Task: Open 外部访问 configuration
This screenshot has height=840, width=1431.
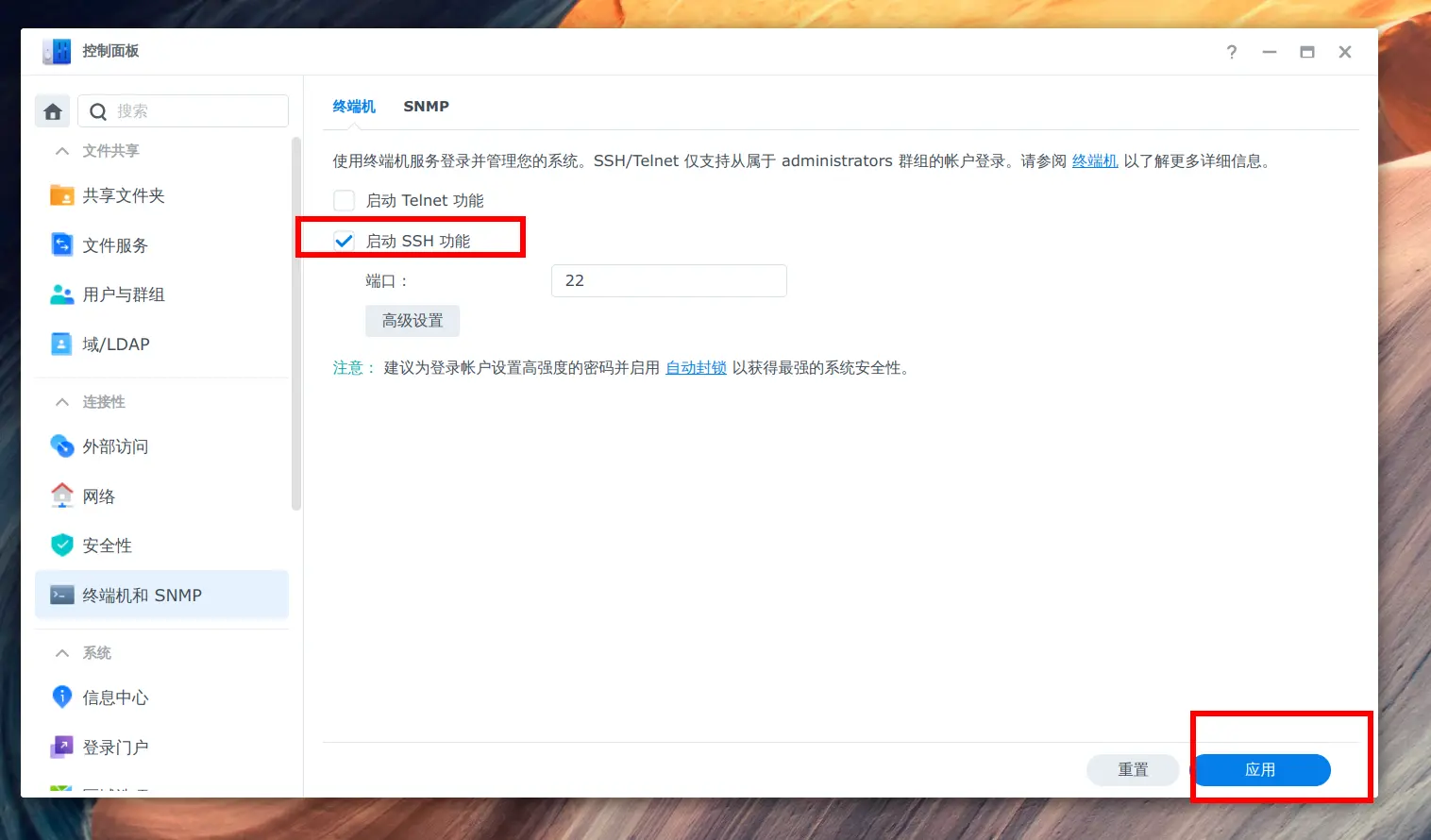Action: [115, 445]
